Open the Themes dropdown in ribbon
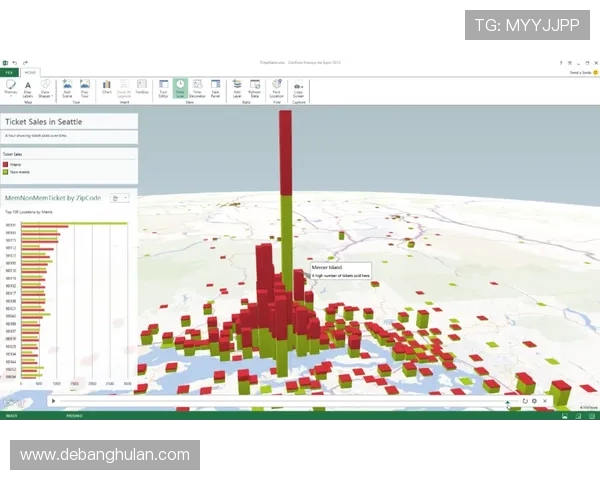 [x=11, y=88]
